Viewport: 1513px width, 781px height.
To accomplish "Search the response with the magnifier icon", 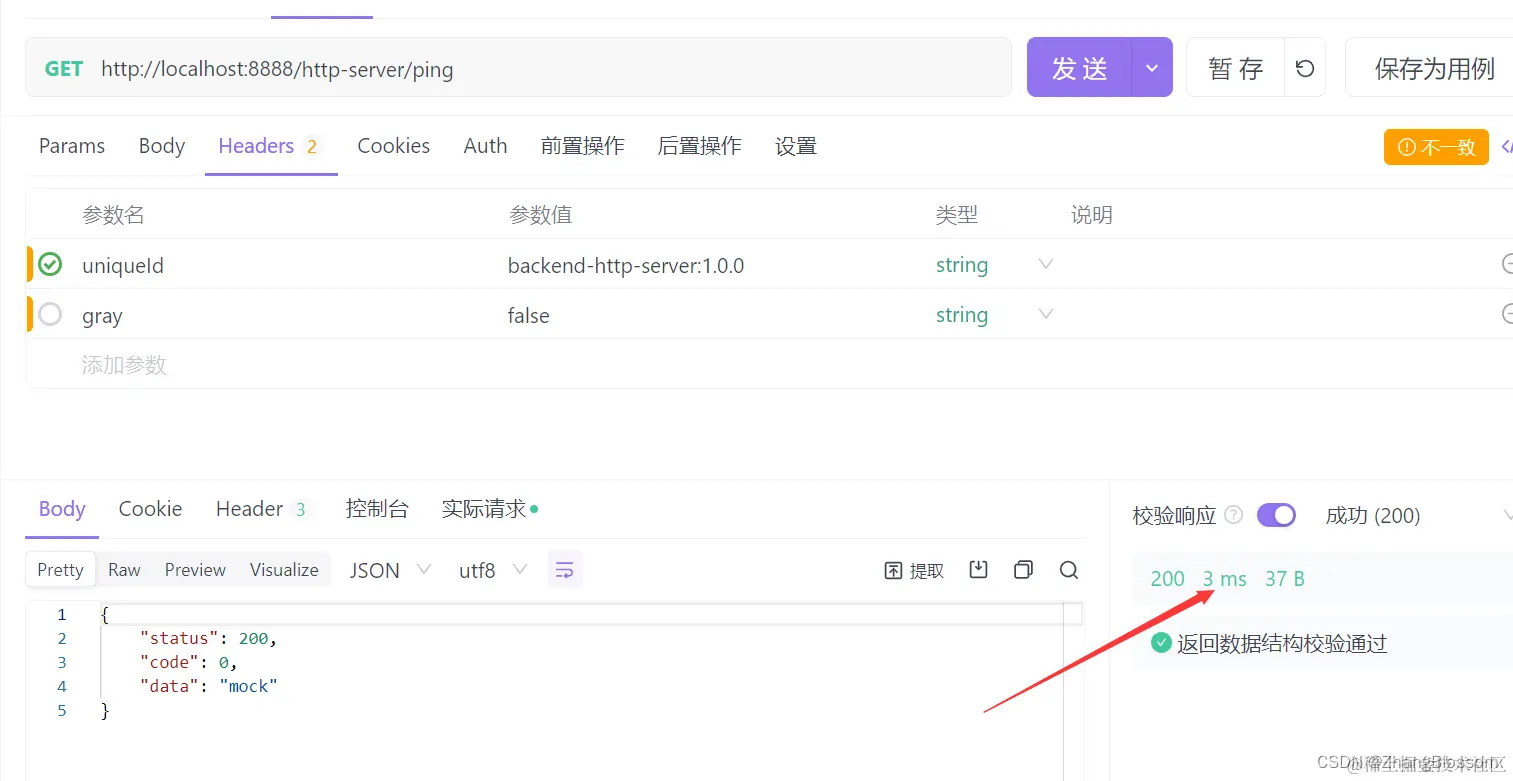I will (1069, 570).
